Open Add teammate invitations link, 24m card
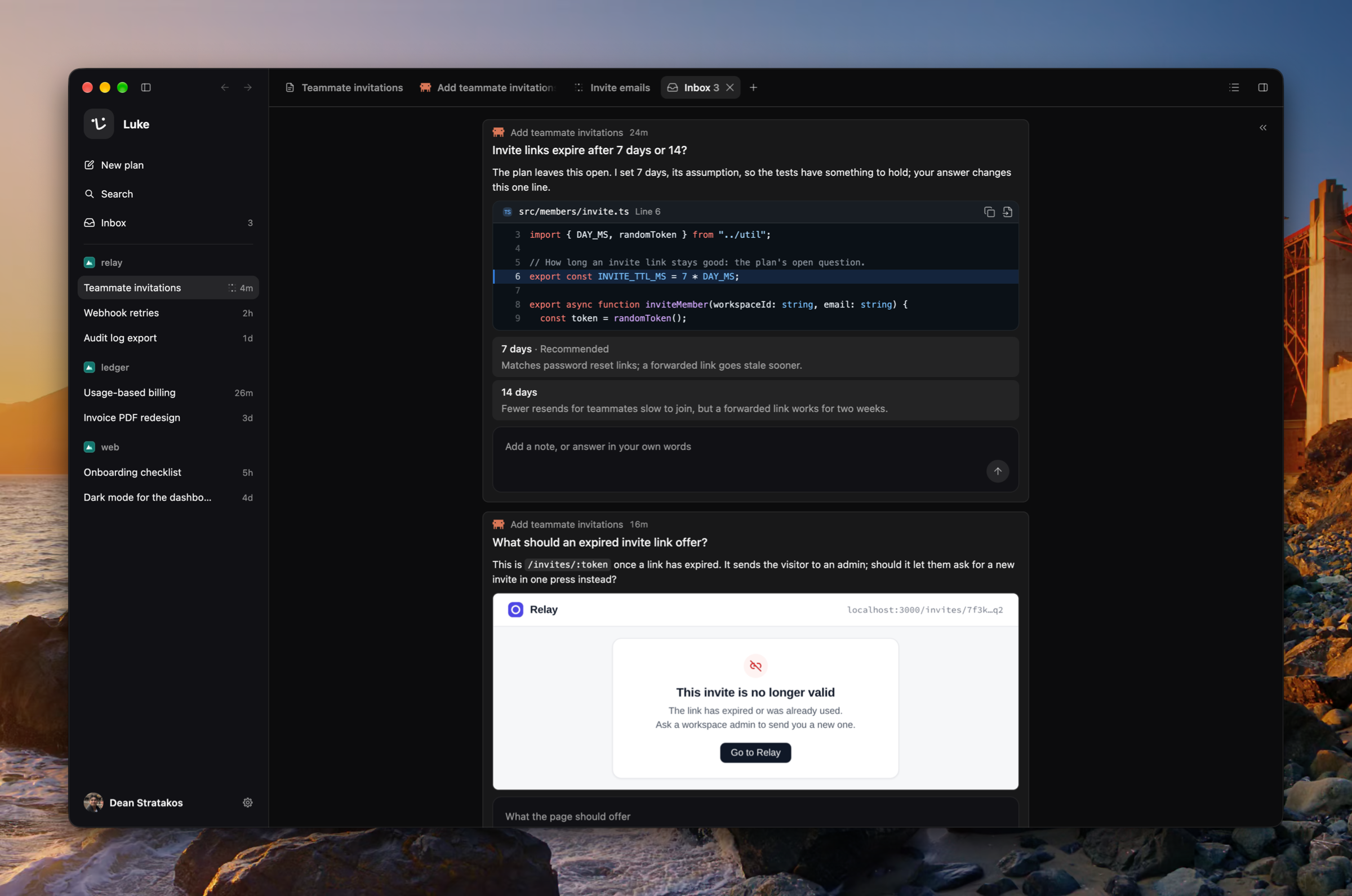Viewport: 1352px width, 896px height. click(x=566, y=132)
